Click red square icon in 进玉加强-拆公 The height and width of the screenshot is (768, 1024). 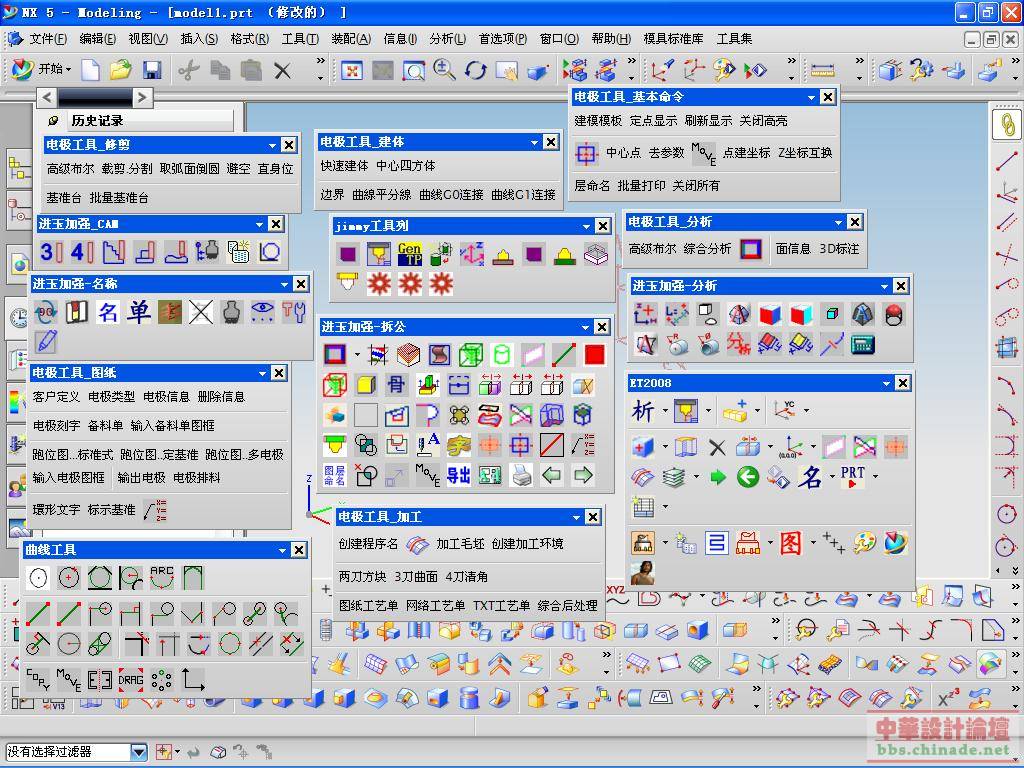[x=594, y=355]
